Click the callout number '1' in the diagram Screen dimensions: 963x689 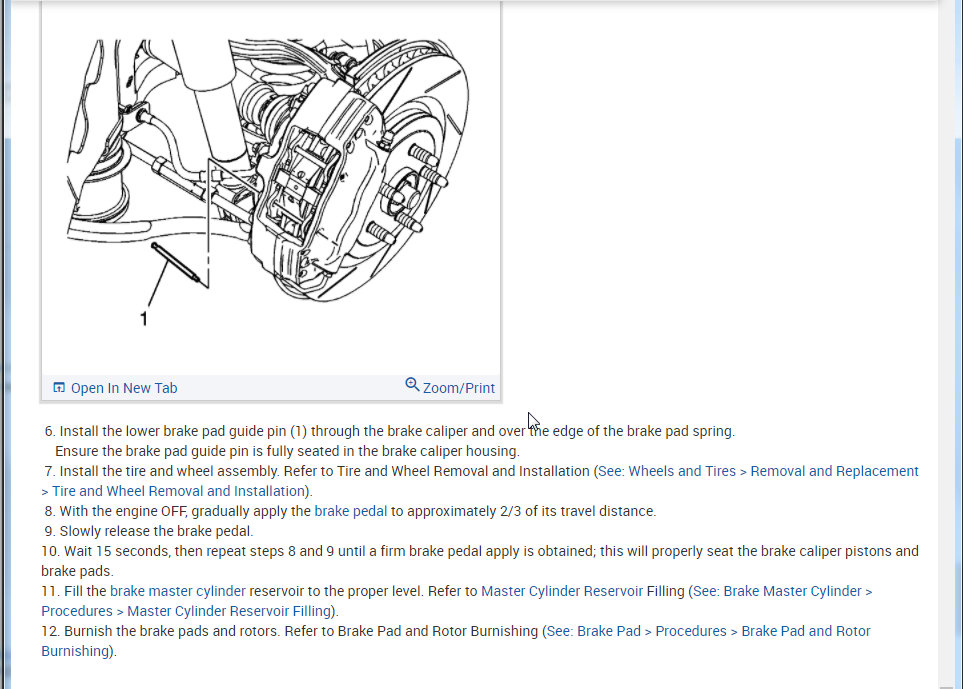coord(144,319)
